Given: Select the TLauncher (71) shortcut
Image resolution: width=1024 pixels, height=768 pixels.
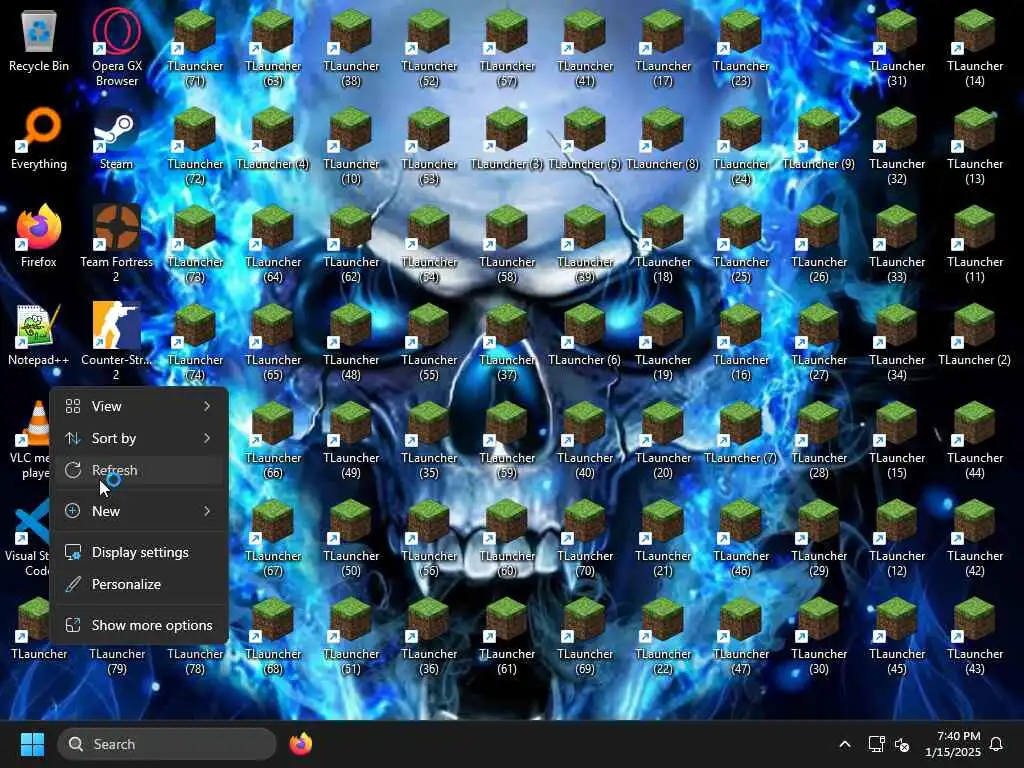Looking at the screenshot, I should click(195, 48).
